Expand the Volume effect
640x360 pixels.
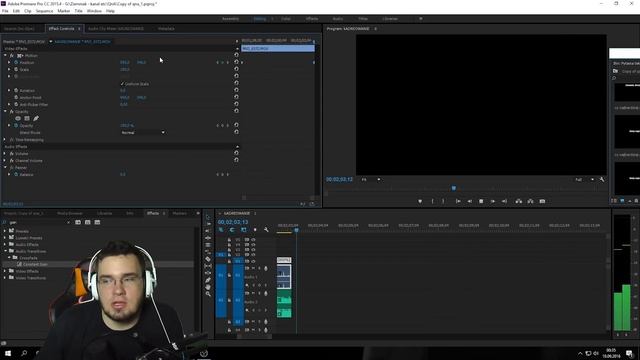(5, 153)
